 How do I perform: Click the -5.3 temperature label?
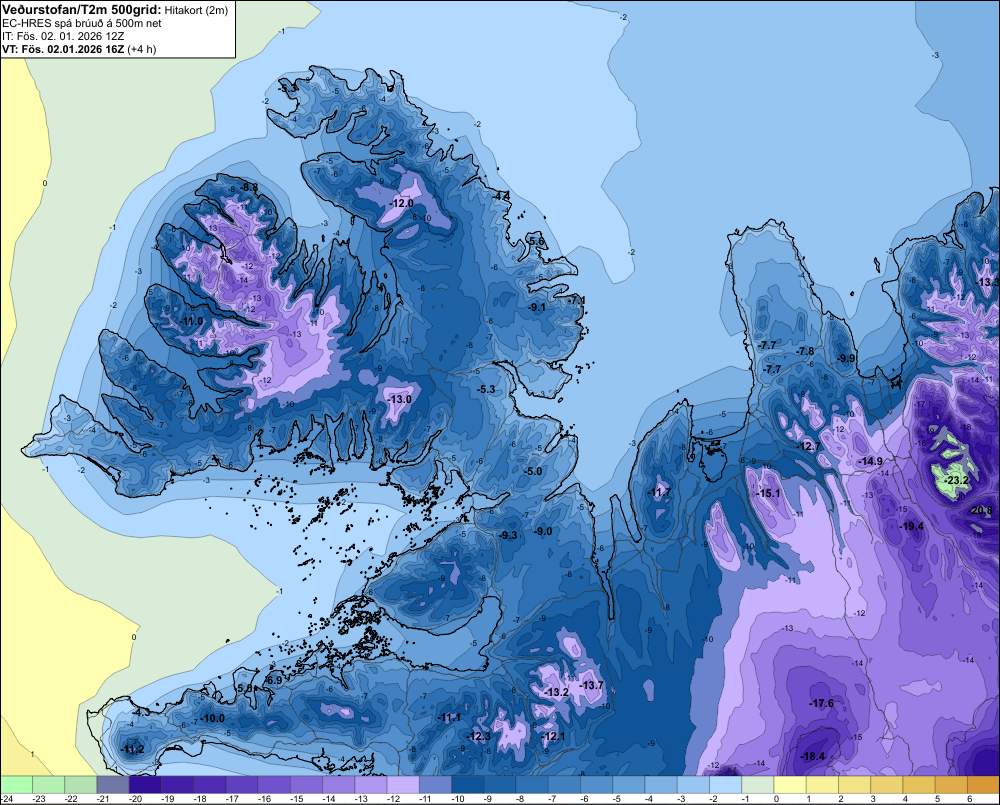[x=485, y=389]
